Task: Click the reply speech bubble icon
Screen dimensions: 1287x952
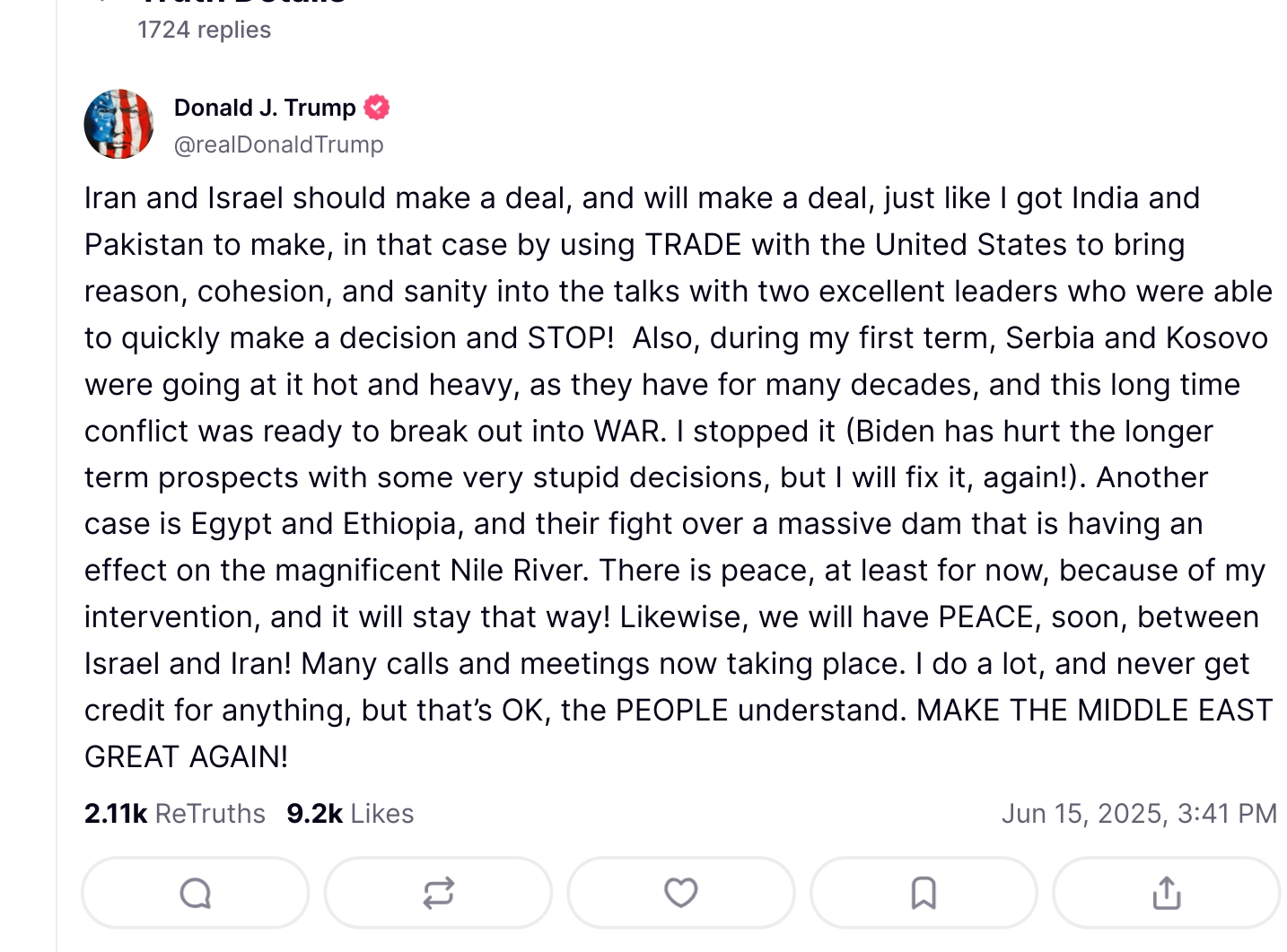Action: click(x=196, y=893)
